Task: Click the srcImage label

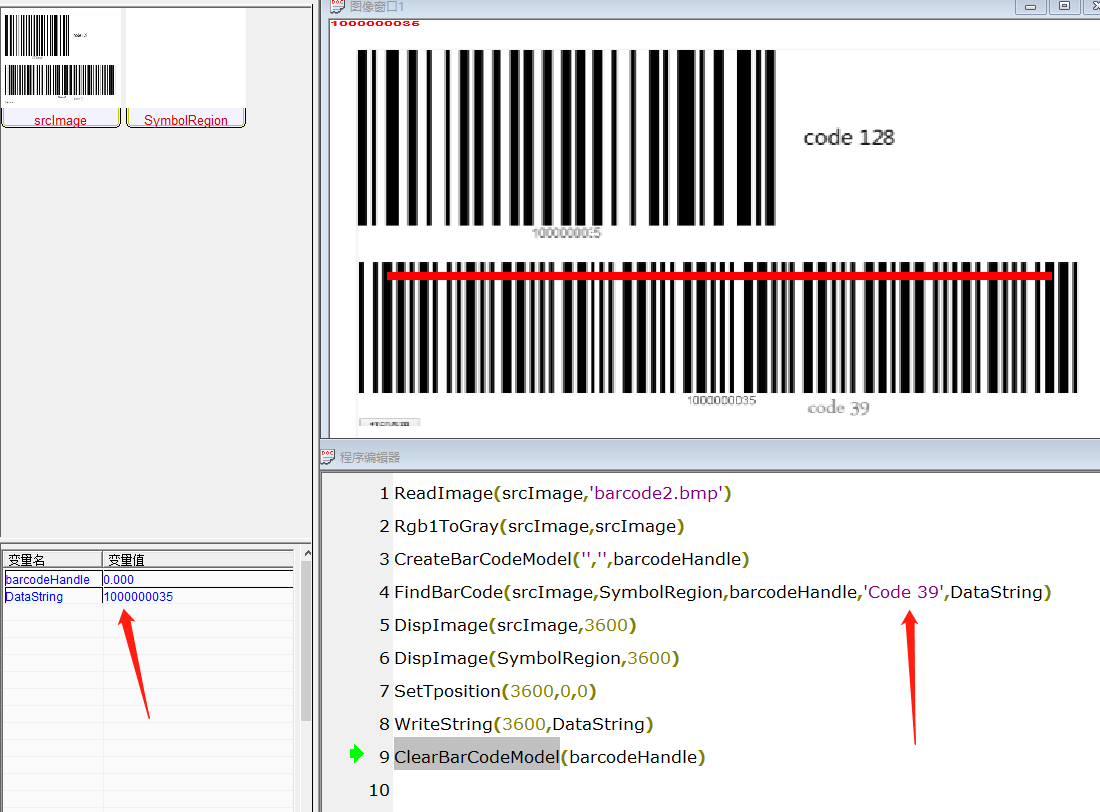Action: coord(60,120)
